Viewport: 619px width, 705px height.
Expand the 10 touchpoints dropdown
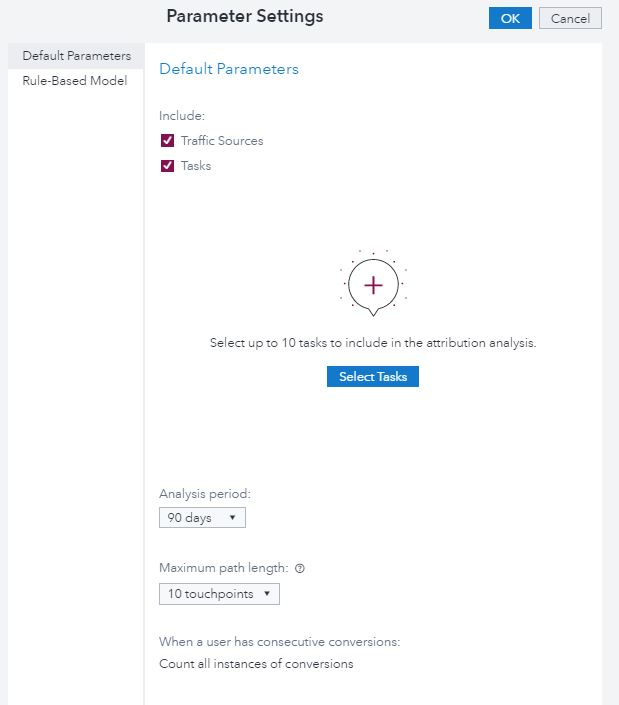[x=219, y=594]
